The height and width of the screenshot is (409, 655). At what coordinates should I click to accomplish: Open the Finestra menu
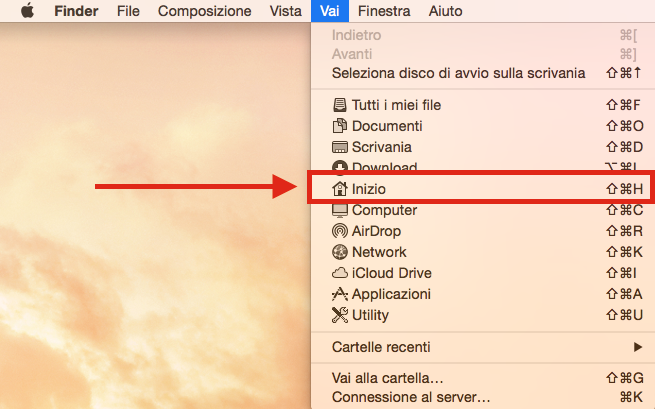point(384,11)
